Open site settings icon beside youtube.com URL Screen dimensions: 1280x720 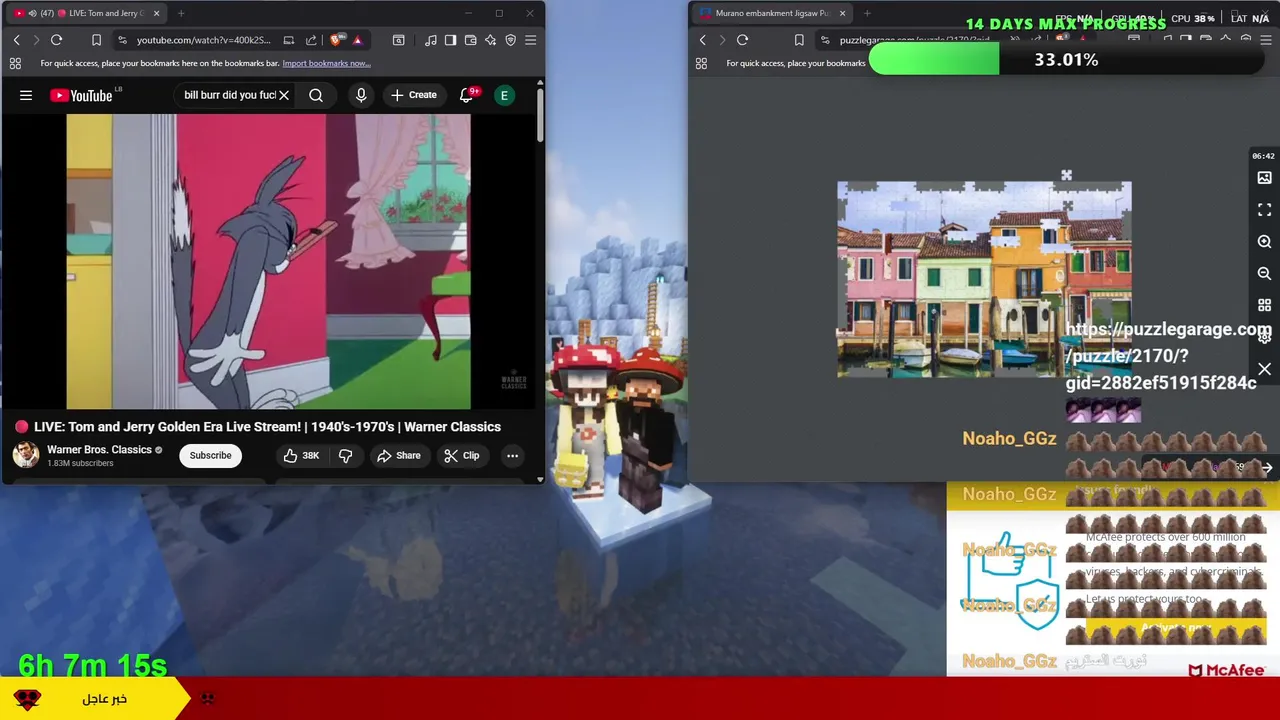(122, 40)
